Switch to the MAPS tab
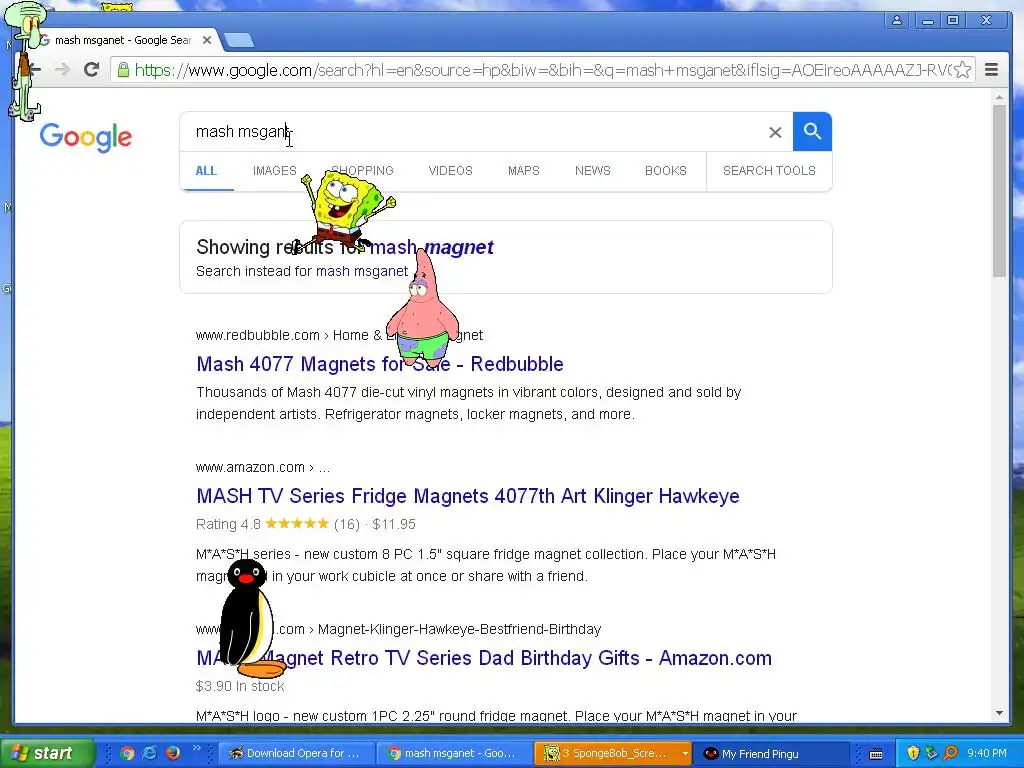The width and height of the screenshot is (1024, 768). pos(524,170)
